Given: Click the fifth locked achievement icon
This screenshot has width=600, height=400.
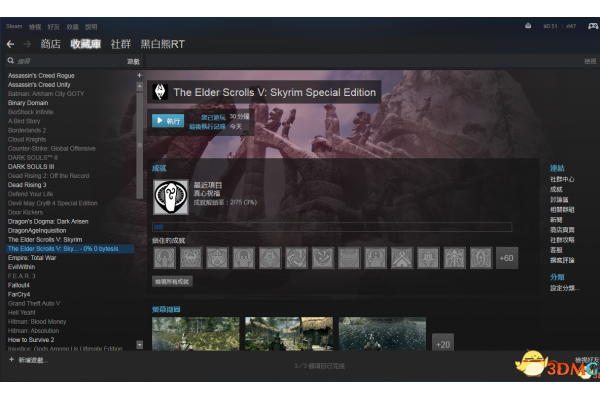Looking at the screenshot, I should 270,258.
